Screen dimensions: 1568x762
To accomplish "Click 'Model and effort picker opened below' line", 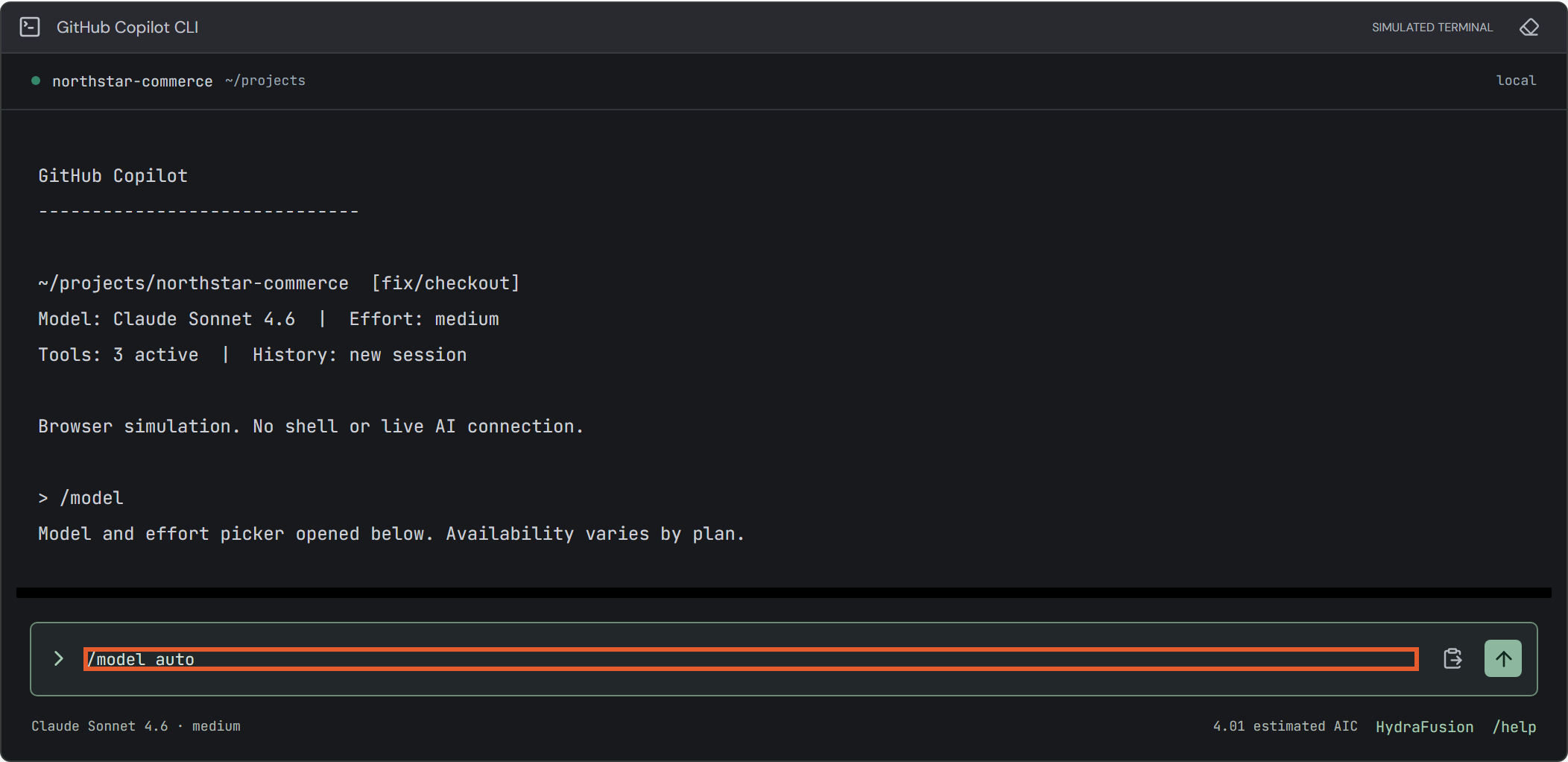I will pos(391,534).
